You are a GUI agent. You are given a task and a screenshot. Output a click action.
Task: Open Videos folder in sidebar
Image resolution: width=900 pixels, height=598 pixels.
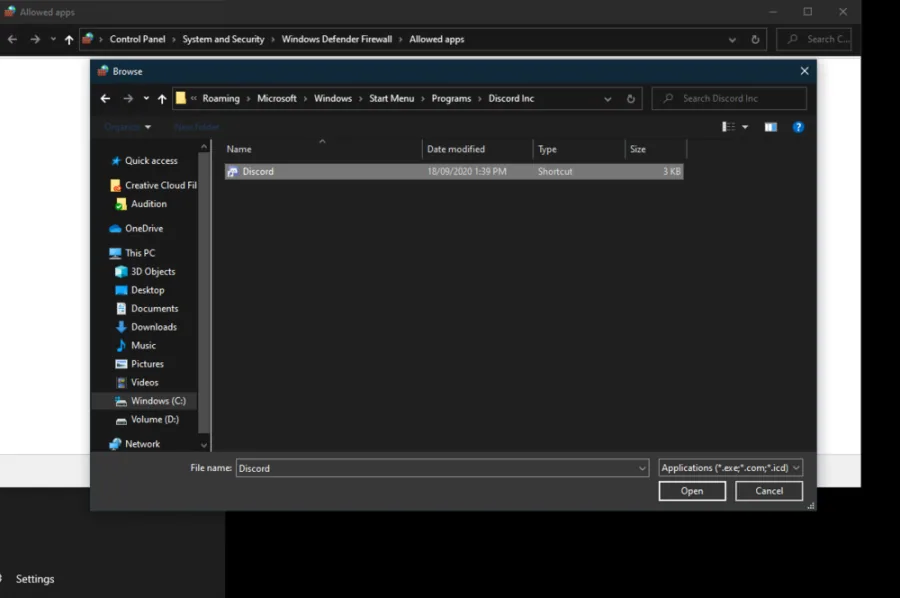(138, 382)
